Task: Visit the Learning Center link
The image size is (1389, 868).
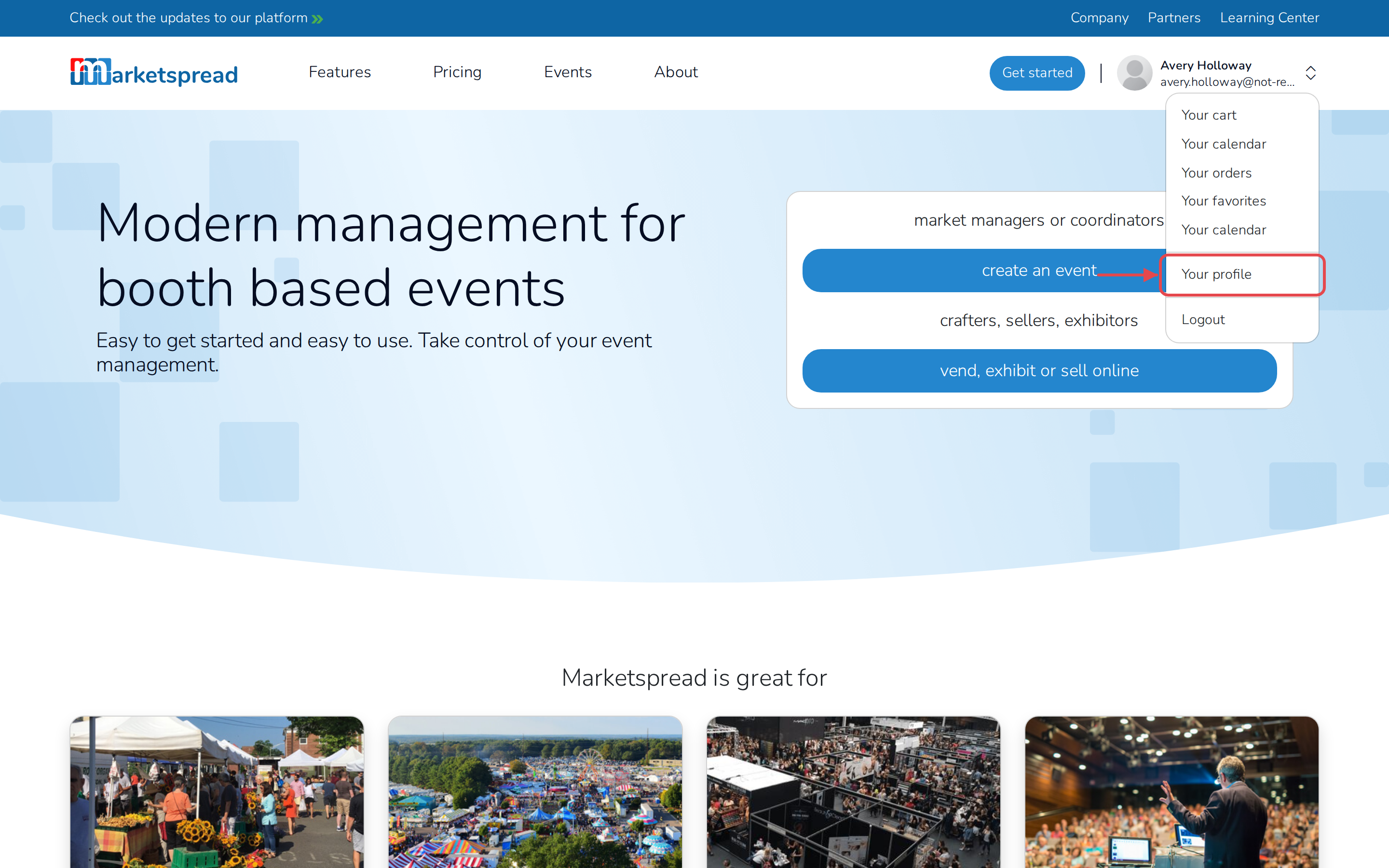Action: point(1269,18)
